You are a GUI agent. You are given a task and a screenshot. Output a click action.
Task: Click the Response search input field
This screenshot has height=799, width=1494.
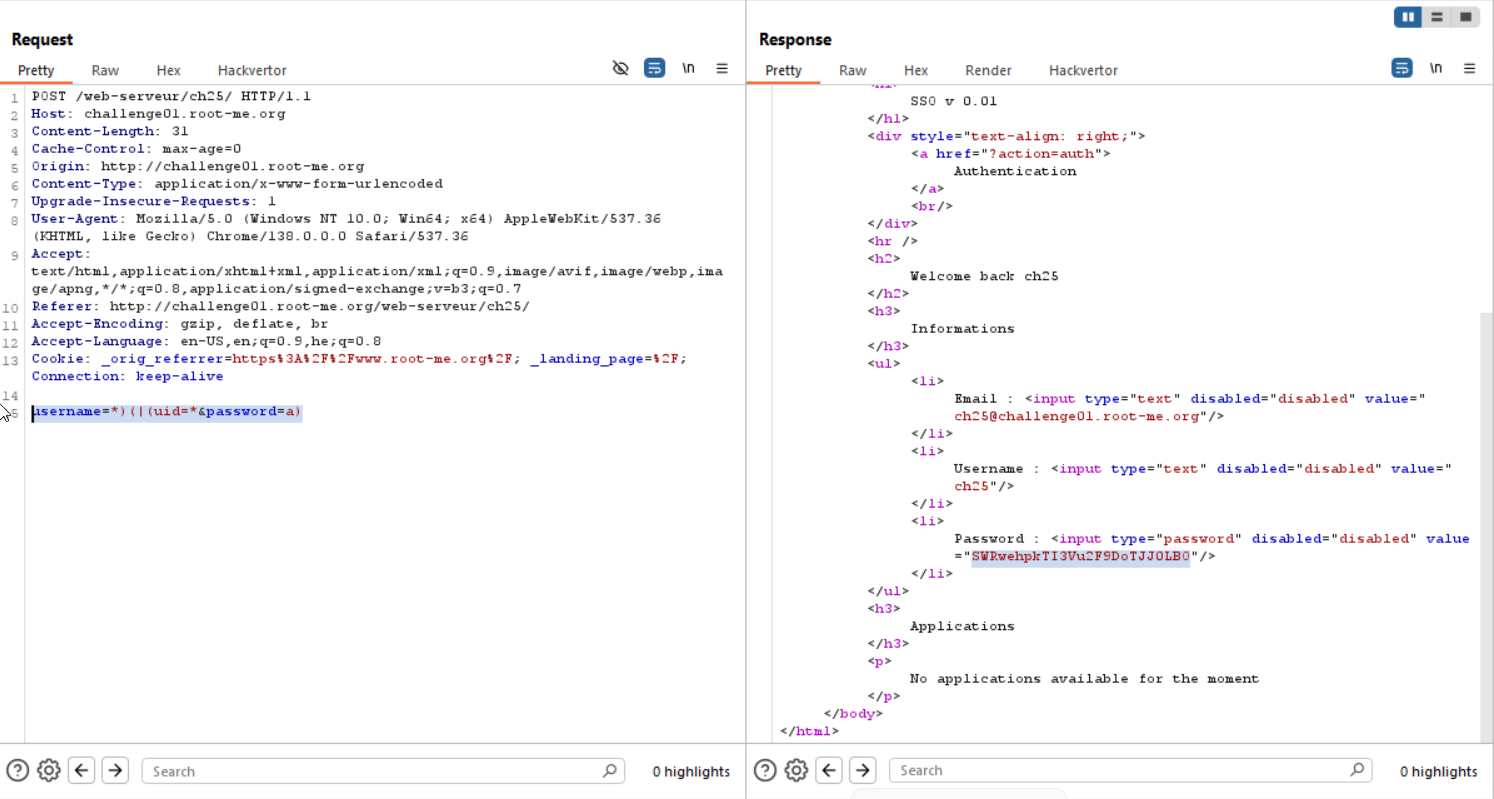point(1120,770)
